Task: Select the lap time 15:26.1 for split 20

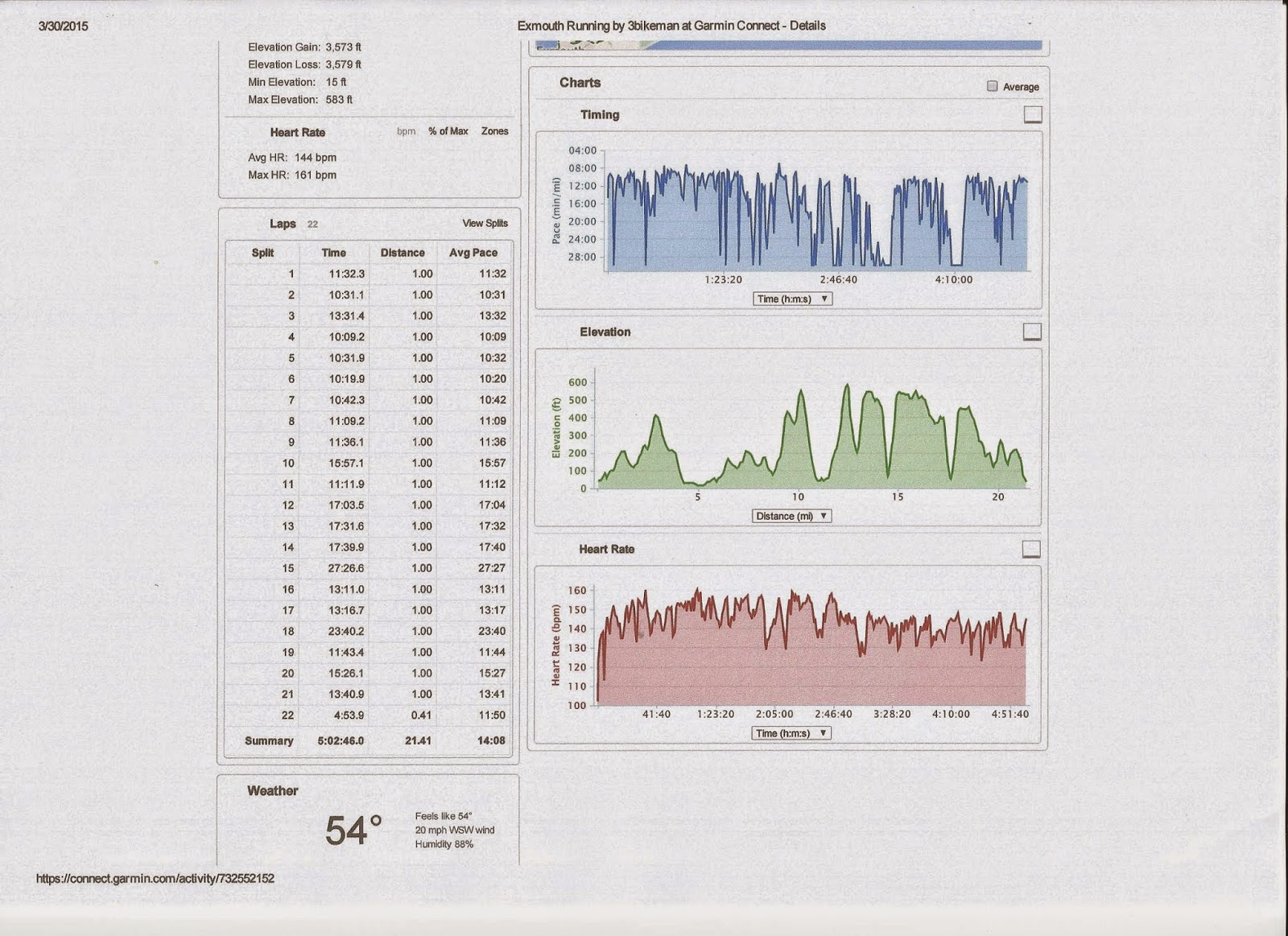Action: (x=346, y=673)
